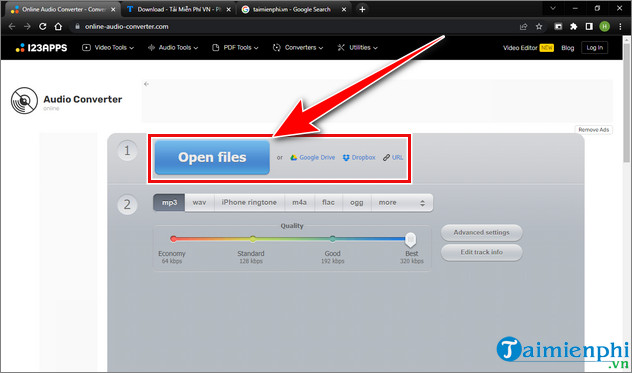Open the Chrome three-dot menu
This screenshot has width=632, height=373.
[620, 27]
